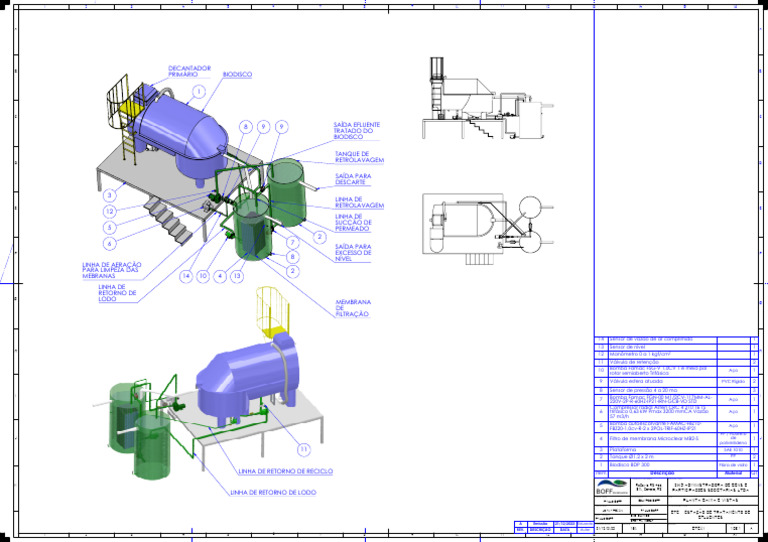Click item balloon number 4

(220, 276)
